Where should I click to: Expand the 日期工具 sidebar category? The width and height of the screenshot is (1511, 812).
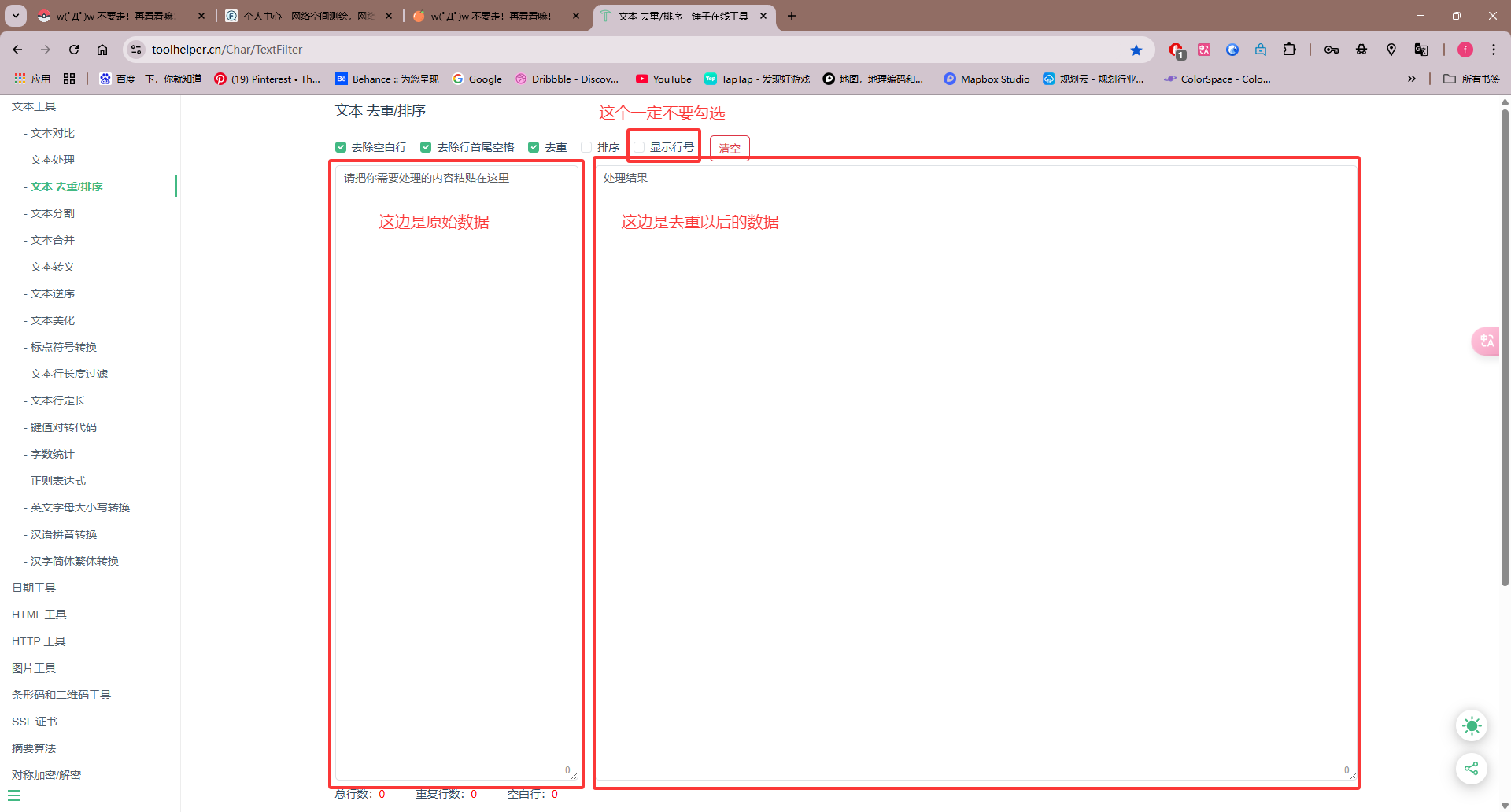point(34,588)
